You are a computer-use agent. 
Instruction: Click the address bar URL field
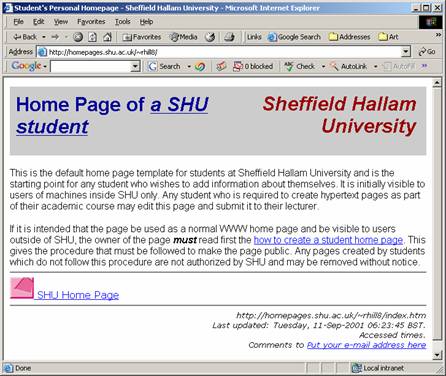[x=220, y=52]
